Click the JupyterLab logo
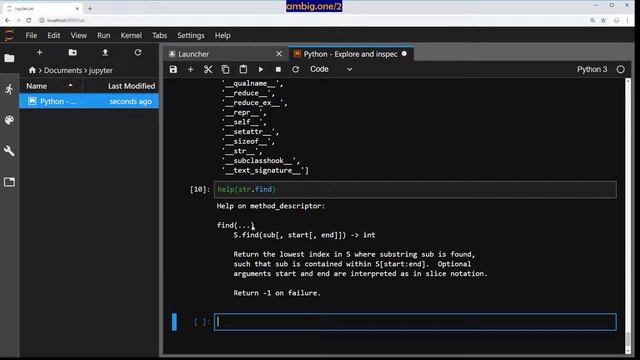Image resolution: width=640 pixels, height=360 pixels. [9, 36]
